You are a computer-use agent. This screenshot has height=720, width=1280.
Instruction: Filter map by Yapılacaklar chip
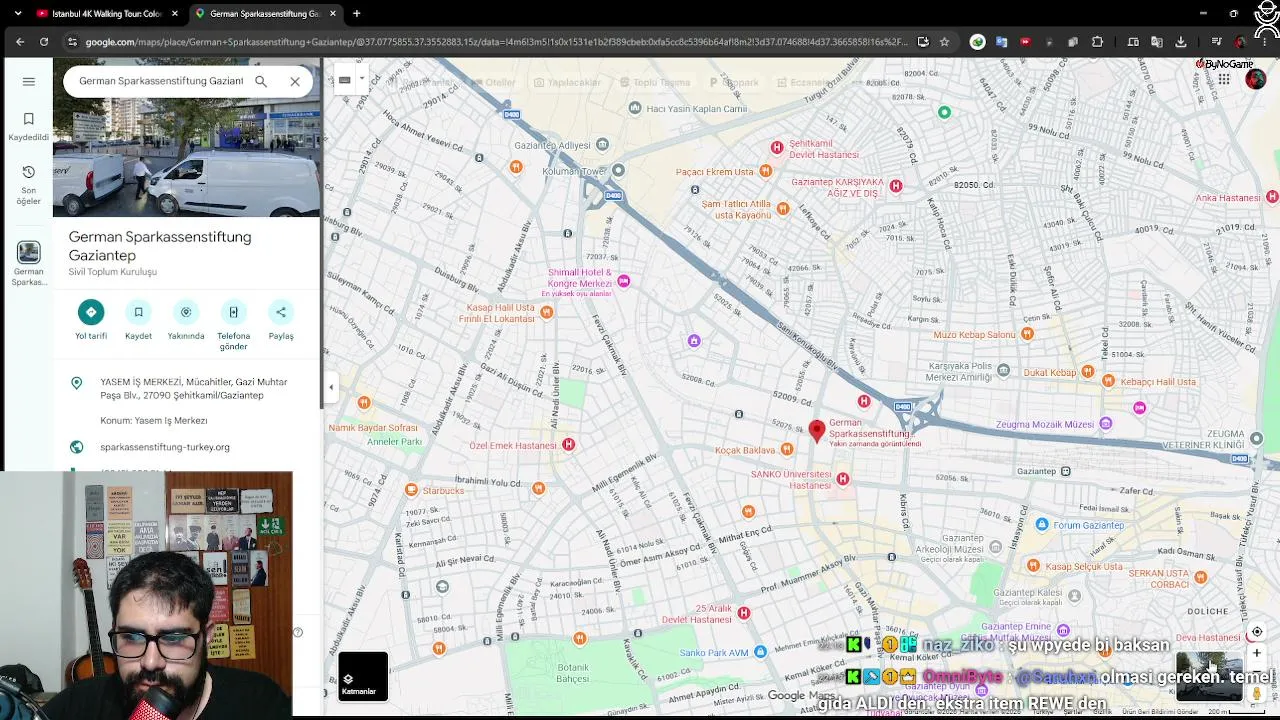click(566, 82)
